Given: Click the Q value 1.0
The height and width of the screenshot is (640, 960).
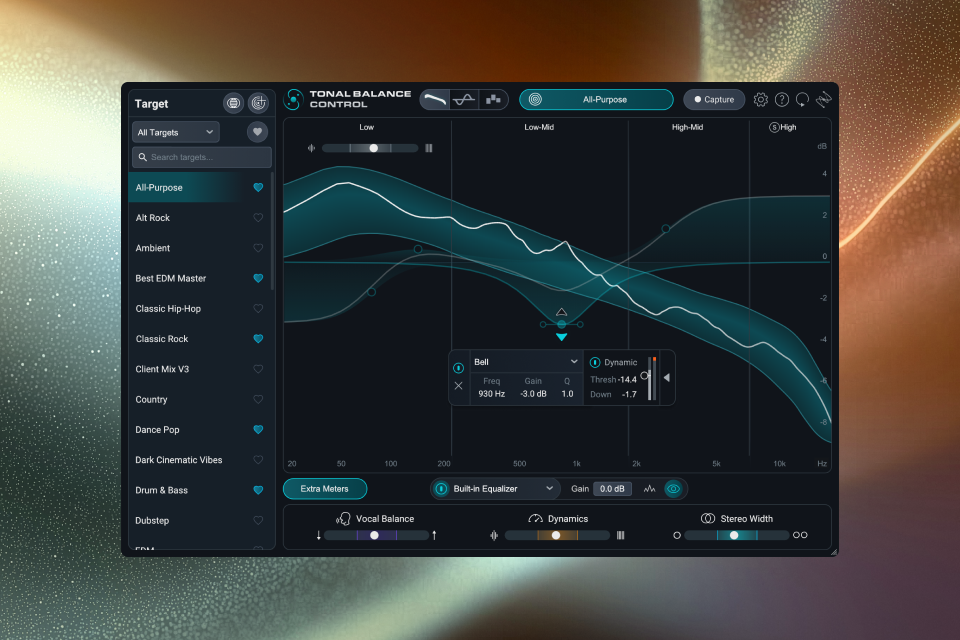Looking at the screenshot, I should 568,394.
